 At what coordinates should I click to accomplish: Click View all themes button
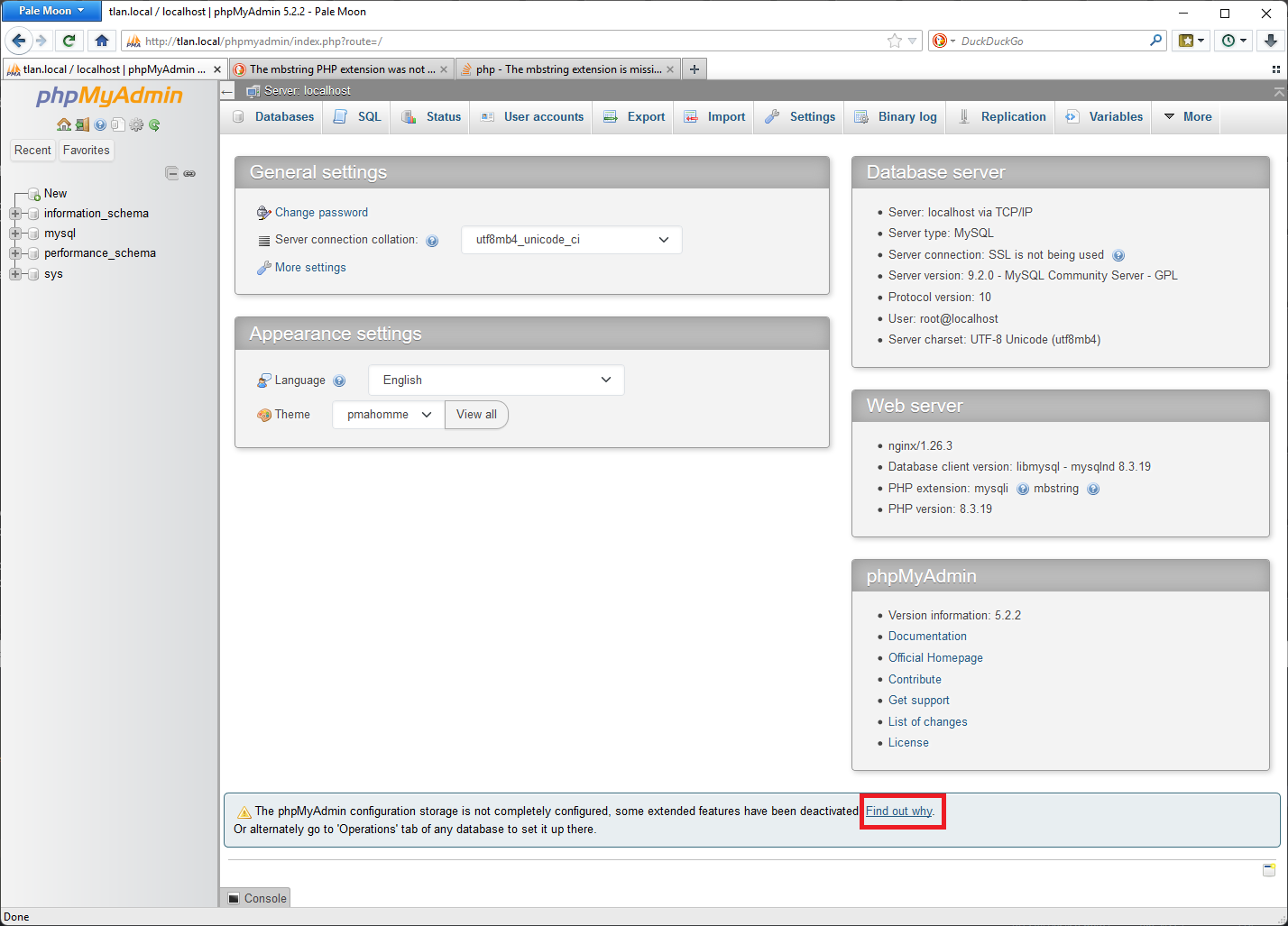(x=476, y=415)
